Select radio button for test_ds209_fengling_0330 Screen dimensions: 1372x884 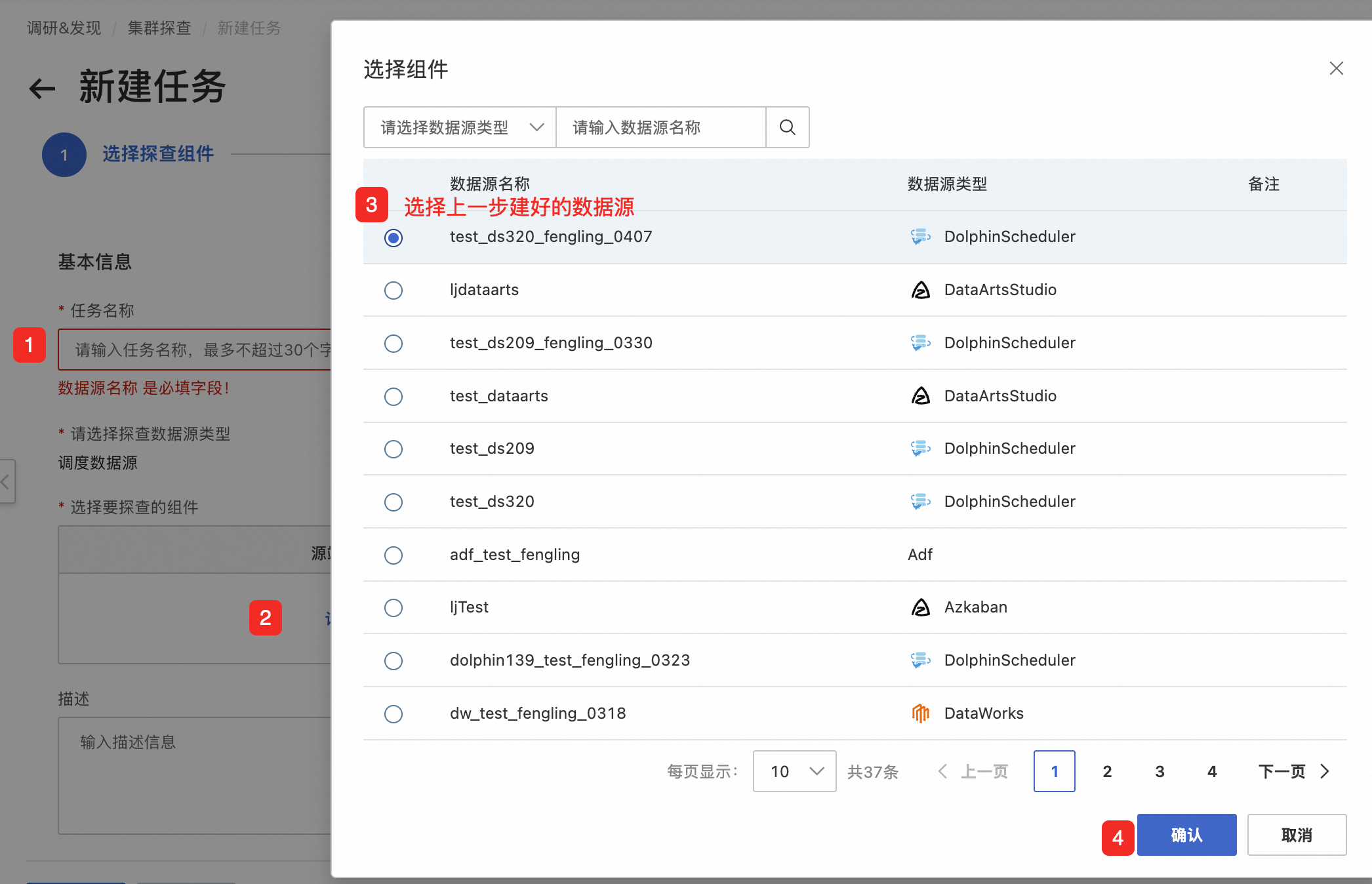[393, 344]
